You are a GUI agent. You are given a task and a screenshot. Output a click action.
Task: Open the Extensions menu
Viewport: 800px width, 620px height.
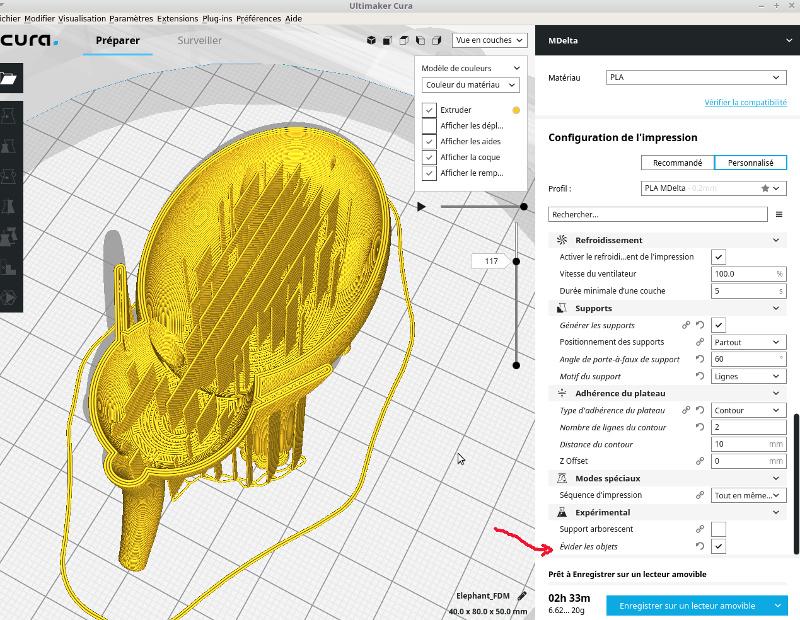click(178, 18)
